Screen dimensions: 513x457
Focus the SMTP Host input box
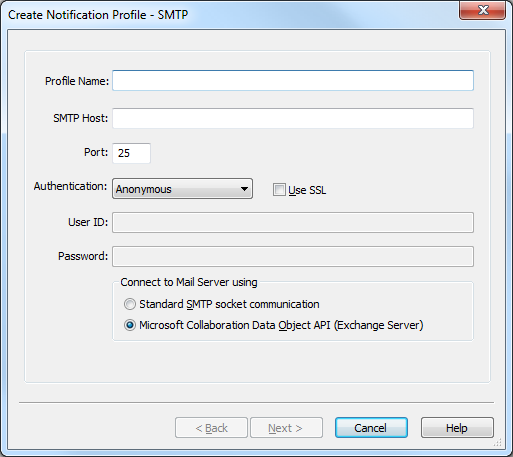click(293, 118)
